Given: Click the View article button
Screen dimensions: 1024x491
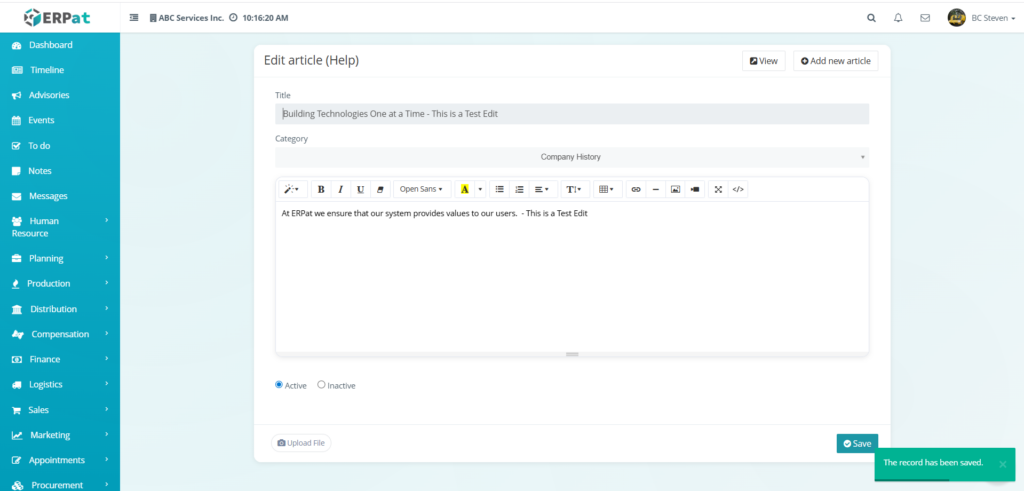Looking at the screenshot, I should coord(763,61).
